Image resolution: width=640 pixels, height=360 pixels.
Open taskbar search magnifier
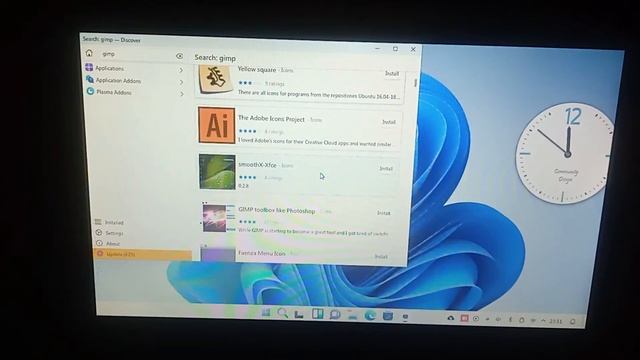tap(282, 313)
